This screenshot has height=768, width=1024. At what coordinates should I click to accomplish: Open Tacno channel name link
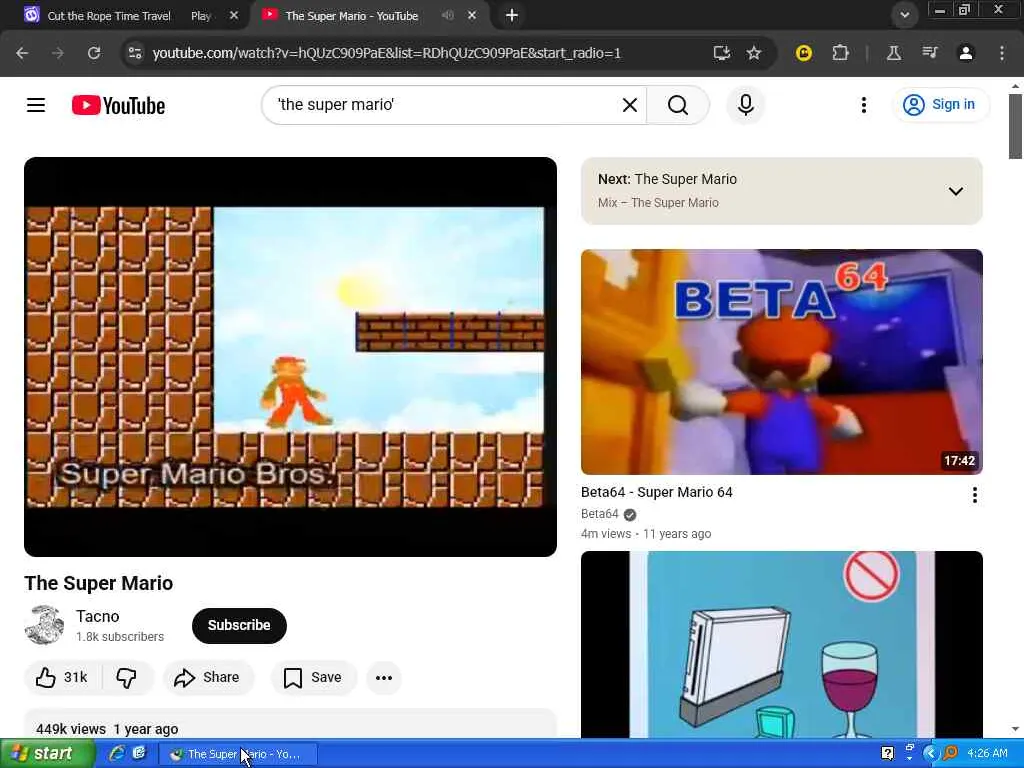click(x=97, y=616)
